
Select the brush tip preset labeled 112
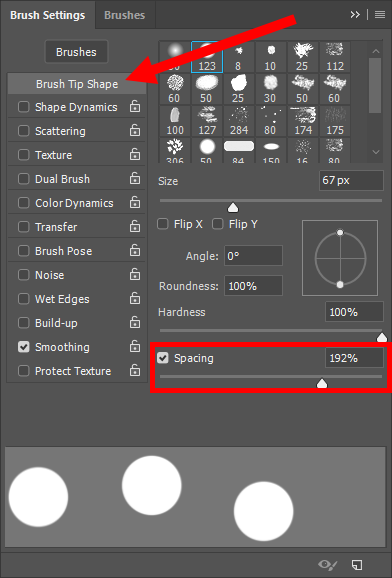335,57
